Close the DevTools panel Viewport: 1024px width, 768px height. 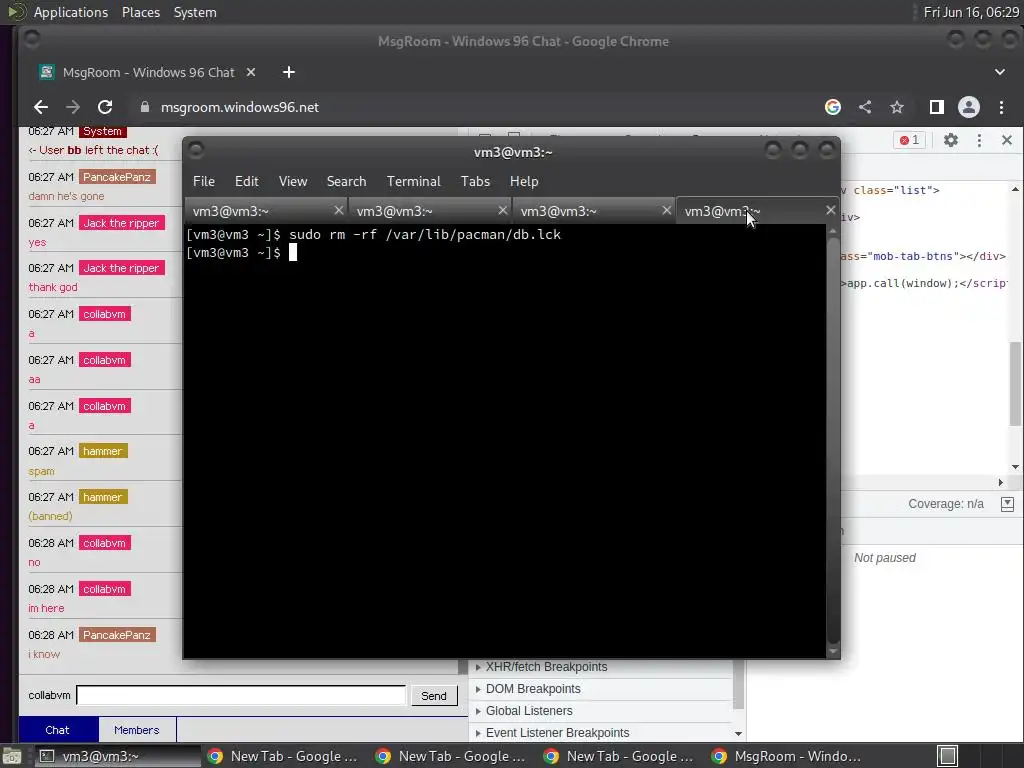click(1007, 140)
